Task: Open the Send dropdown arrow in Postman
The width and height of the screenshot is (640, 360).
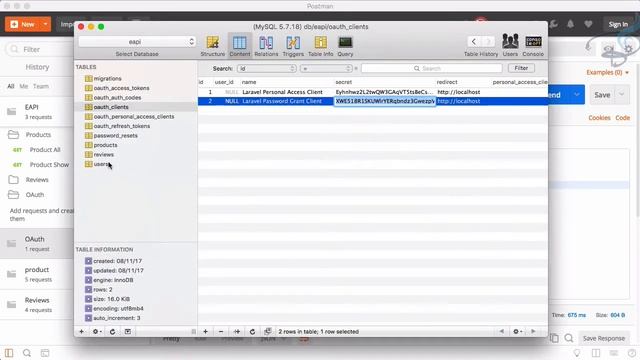Action: tap(577, 95)
